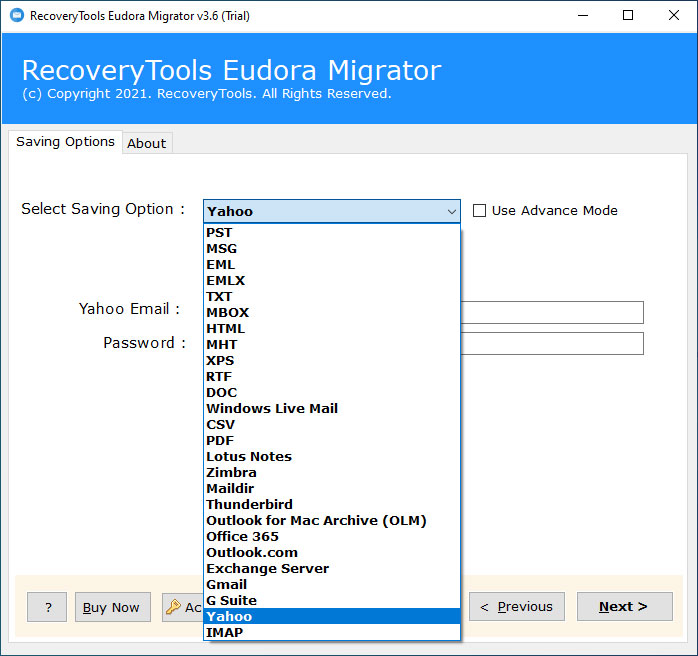Screen dimensions: 698x656
Task: Pick Outlook.com from the list
Action: [332, 553]
